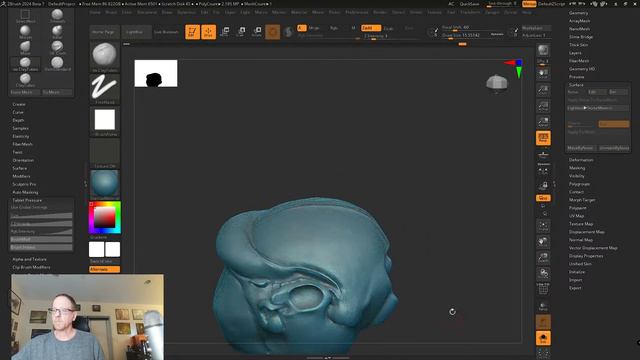
Task: Open the Document menu
Action: pyautogui.click(x=147, y=12)
